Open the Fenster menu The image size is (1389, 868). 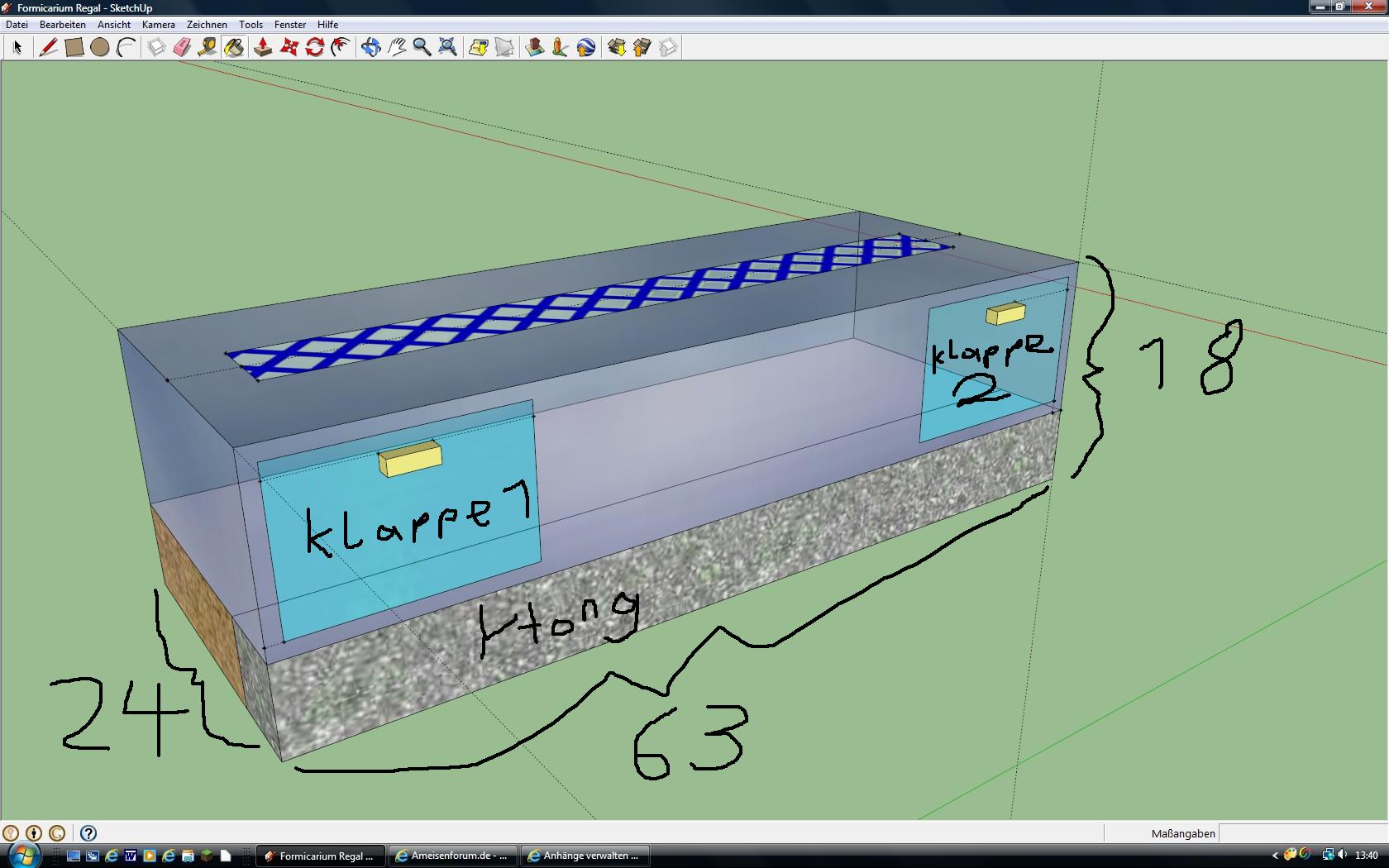(290, 25)
